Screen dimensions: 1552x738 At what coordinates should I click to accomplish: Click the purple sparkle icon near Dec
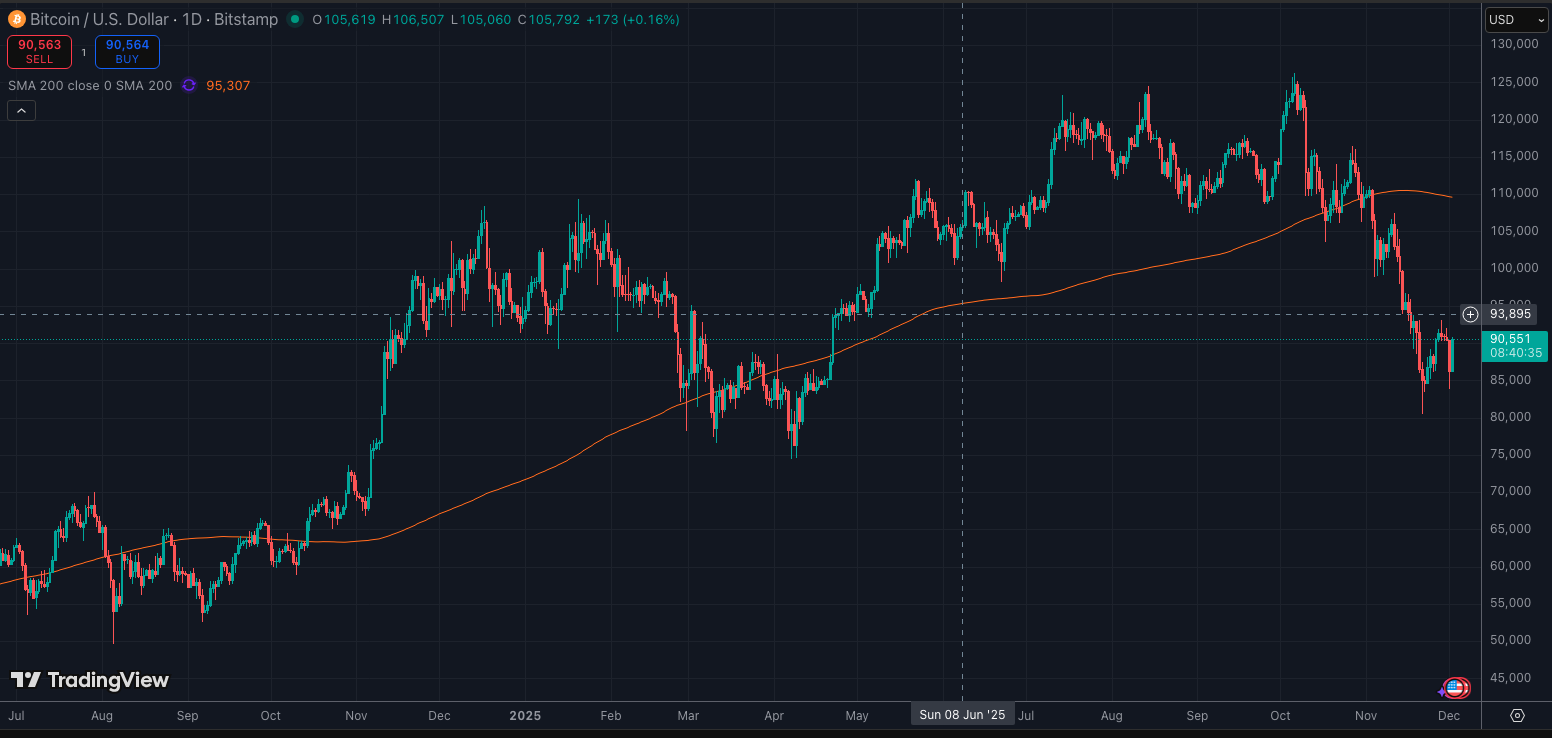[1442, 691]
